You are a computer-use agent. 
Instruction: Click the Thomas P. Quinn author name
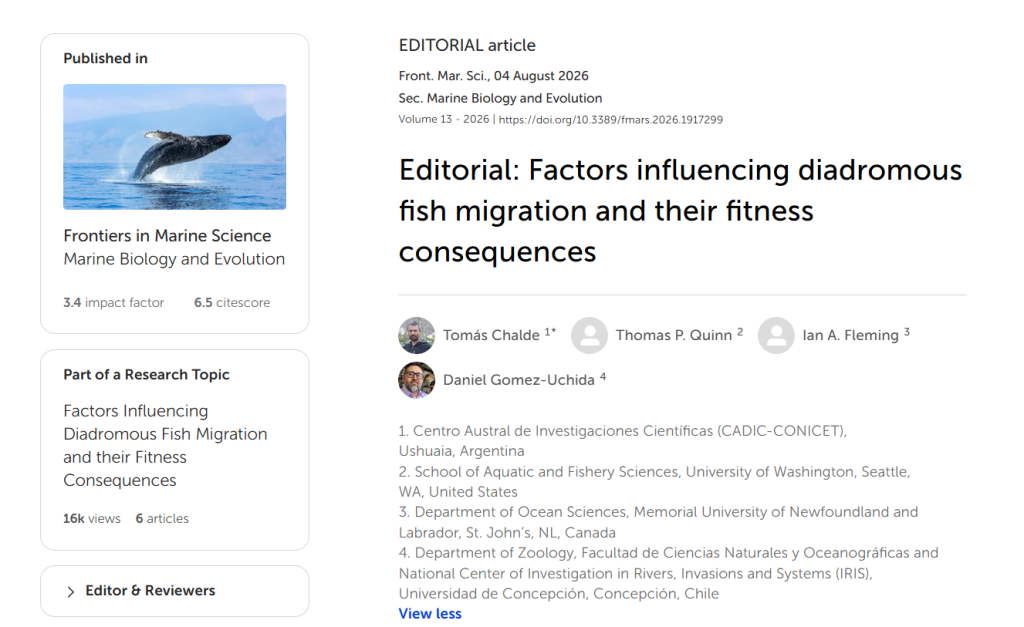[x=673, y=335]
